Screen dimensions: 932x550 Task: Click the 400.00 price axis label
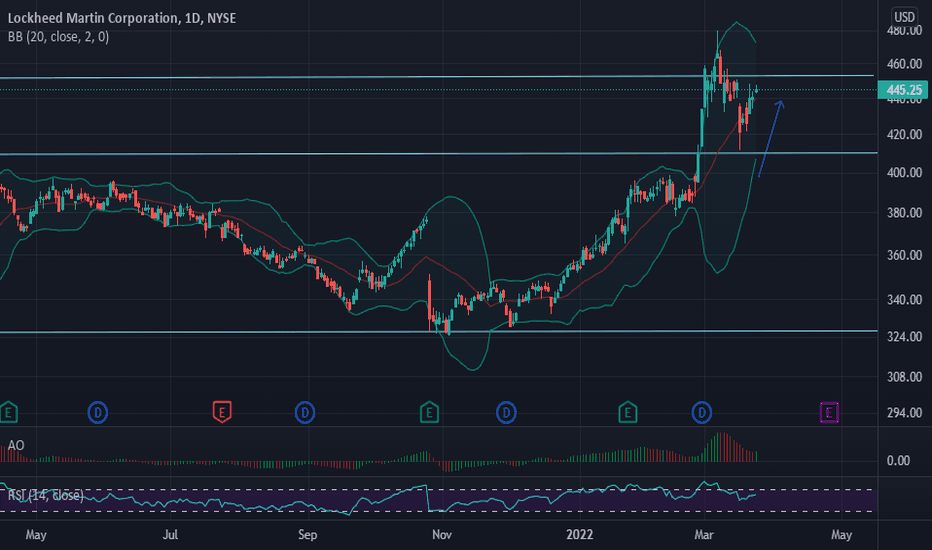[904, 172]
